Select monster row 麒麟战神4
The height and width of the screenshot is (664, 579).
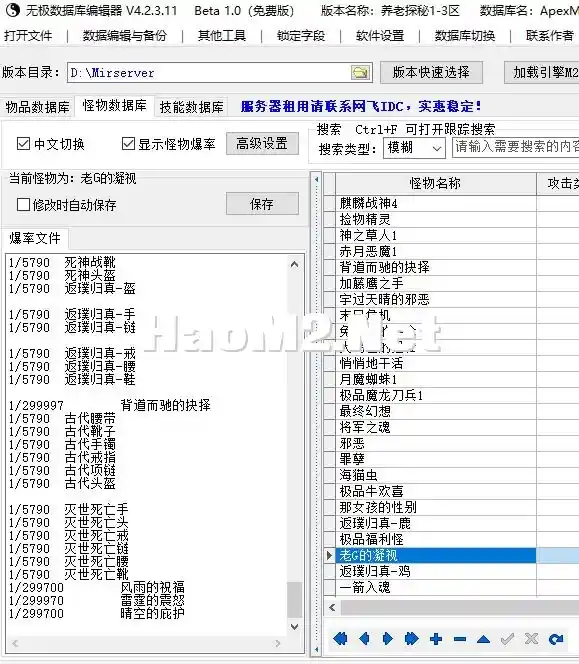point(436,203)
